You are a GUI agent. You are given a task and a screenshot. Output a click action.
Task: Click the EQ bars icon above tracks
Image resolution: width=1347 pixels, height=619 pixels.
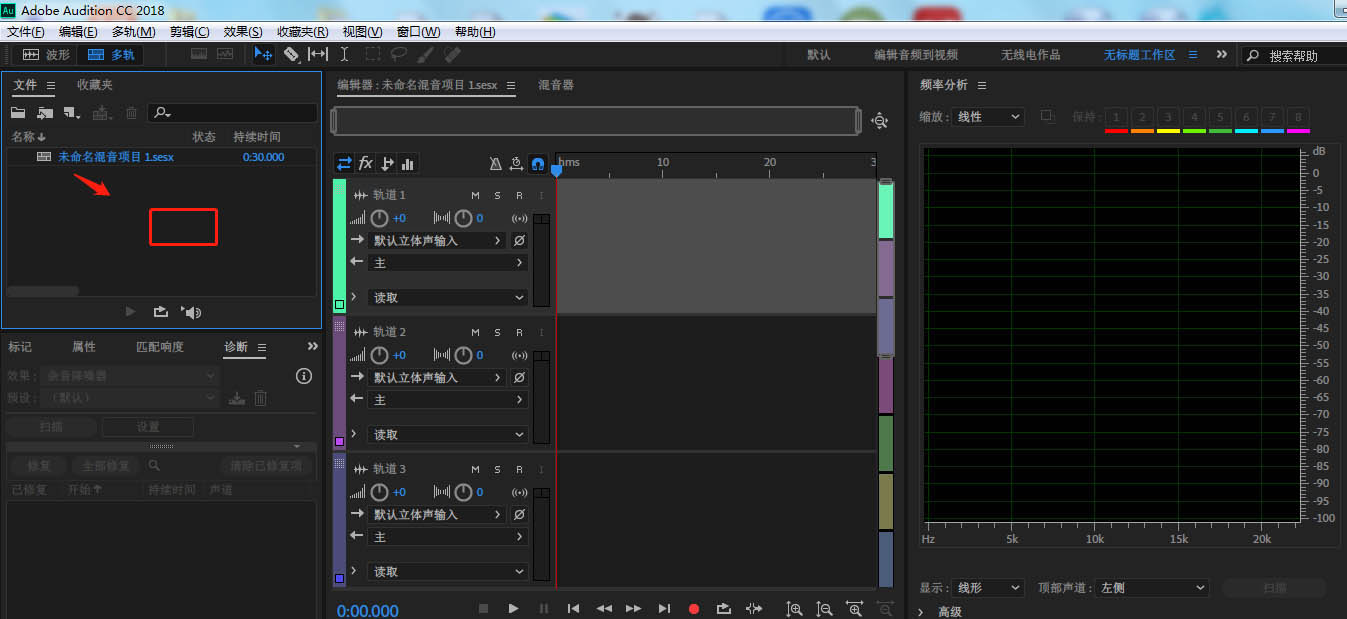pyautogui.click(x=408, y=163)
